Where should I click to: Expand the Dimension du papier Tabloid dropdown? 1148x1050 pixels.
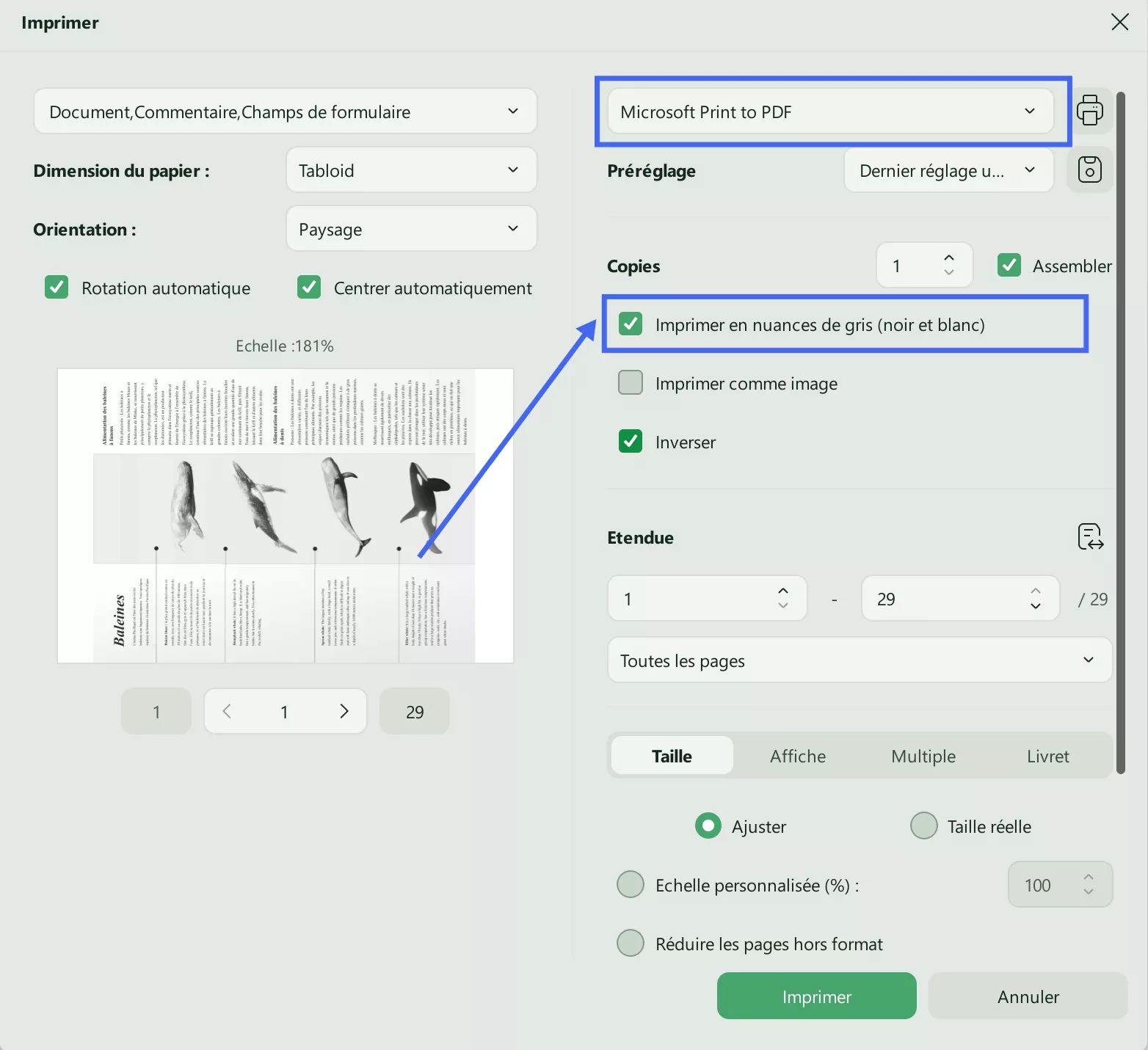coord(411,170)
